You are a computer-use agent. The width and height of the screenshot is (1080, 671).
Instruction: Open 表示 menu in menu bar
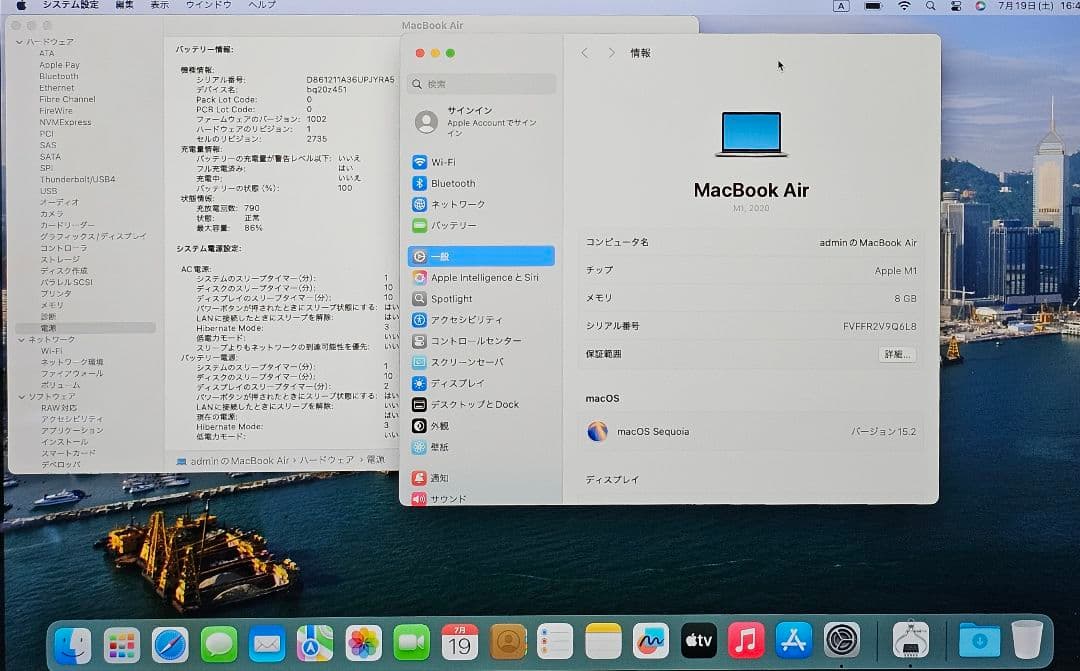[159, 5]
